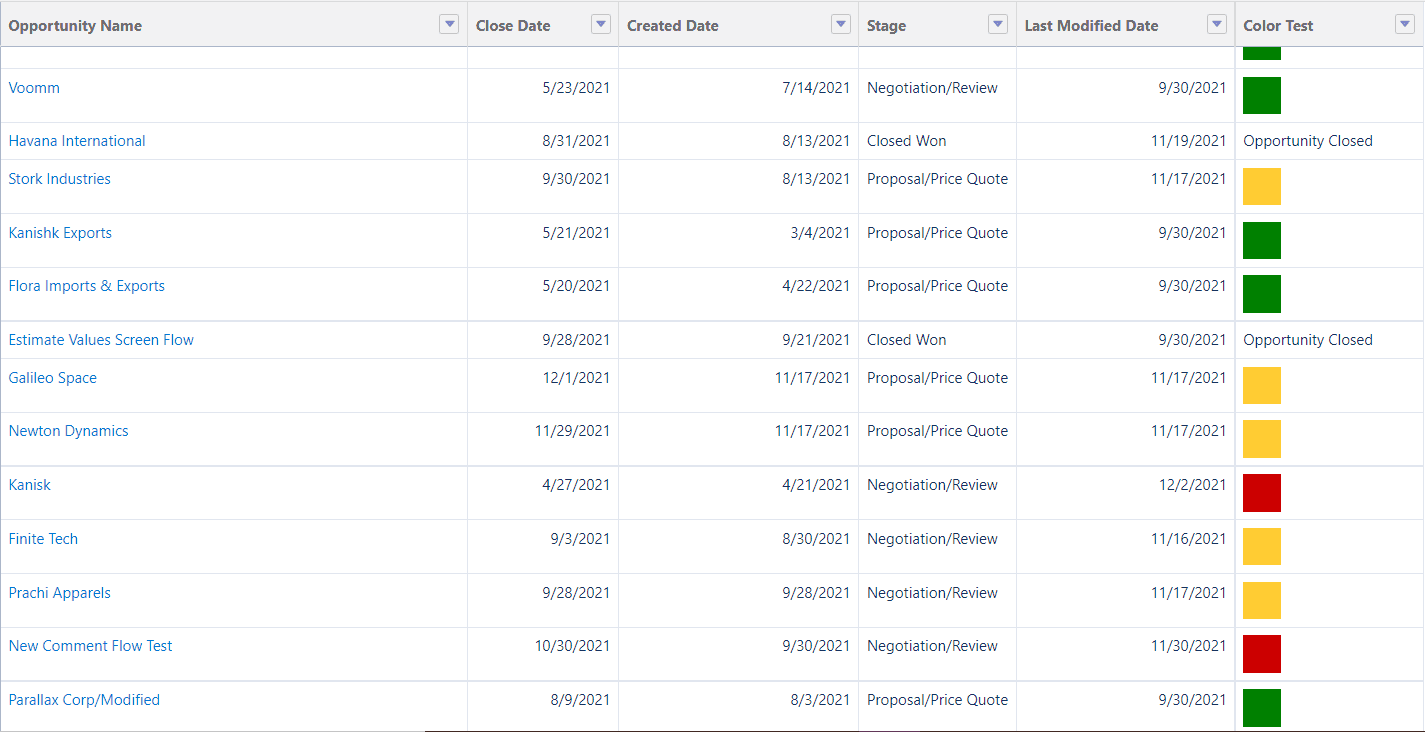Click green swatch in Parallax Corp/Modified row

[1262, 708]
